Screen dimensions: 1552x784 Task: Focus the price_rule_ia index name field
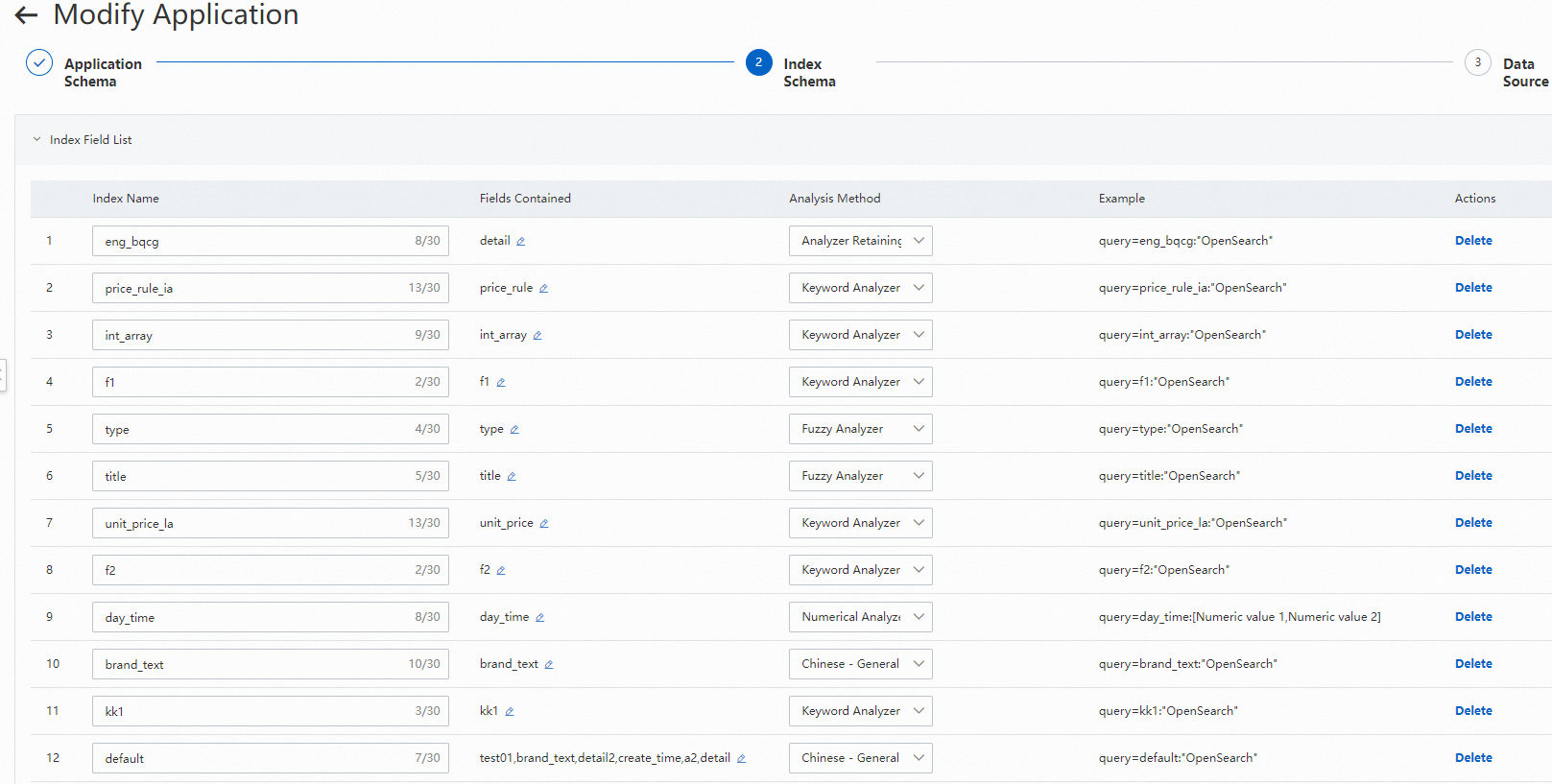pos(271,288)
